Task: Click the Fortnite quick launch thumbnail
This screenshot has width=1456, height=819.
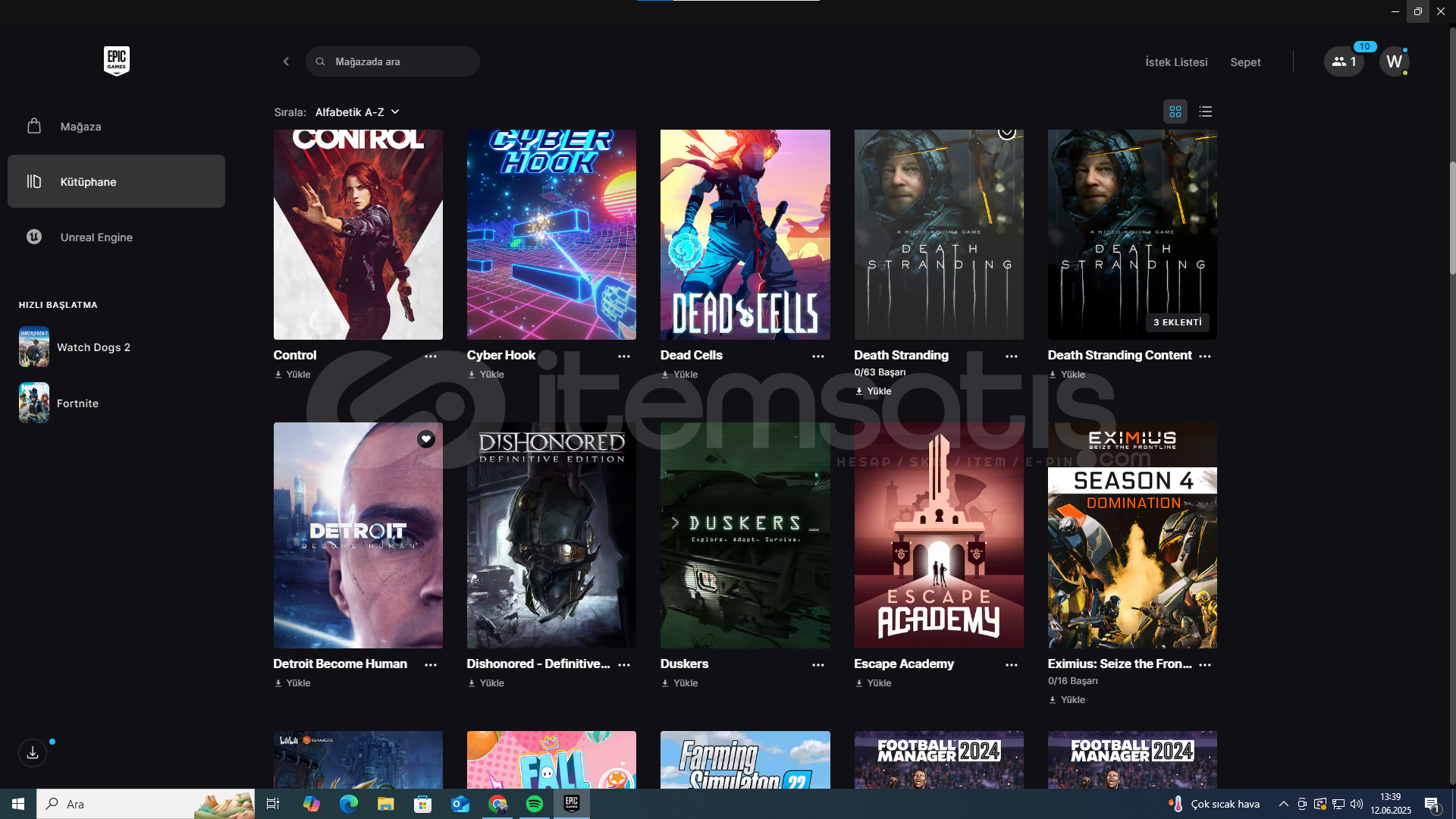Action: pyautogui.click(x=34, y=403)
